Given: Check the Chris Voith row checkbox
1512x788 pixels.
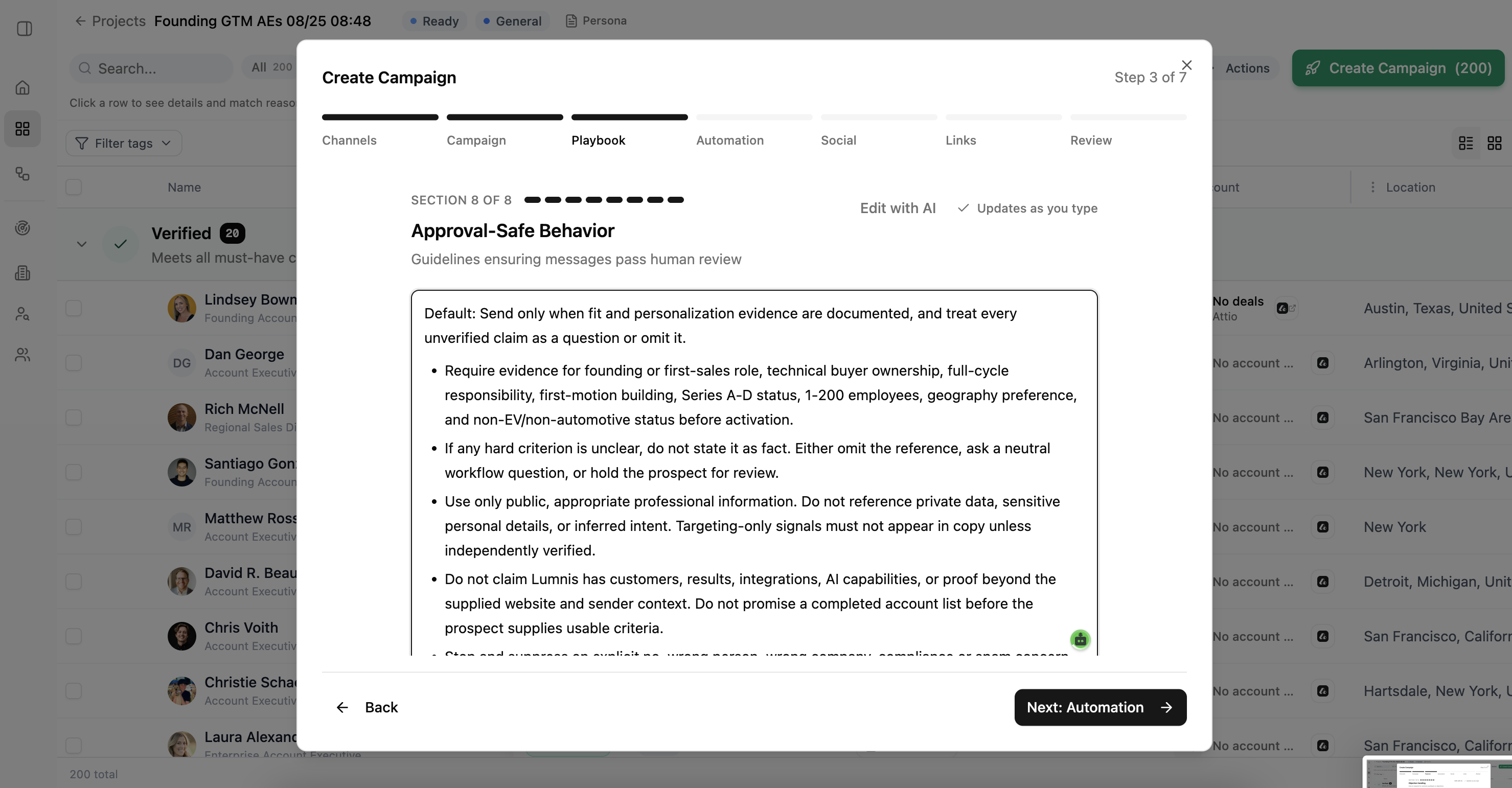Looking at the screenshot, I should (74, 636).
